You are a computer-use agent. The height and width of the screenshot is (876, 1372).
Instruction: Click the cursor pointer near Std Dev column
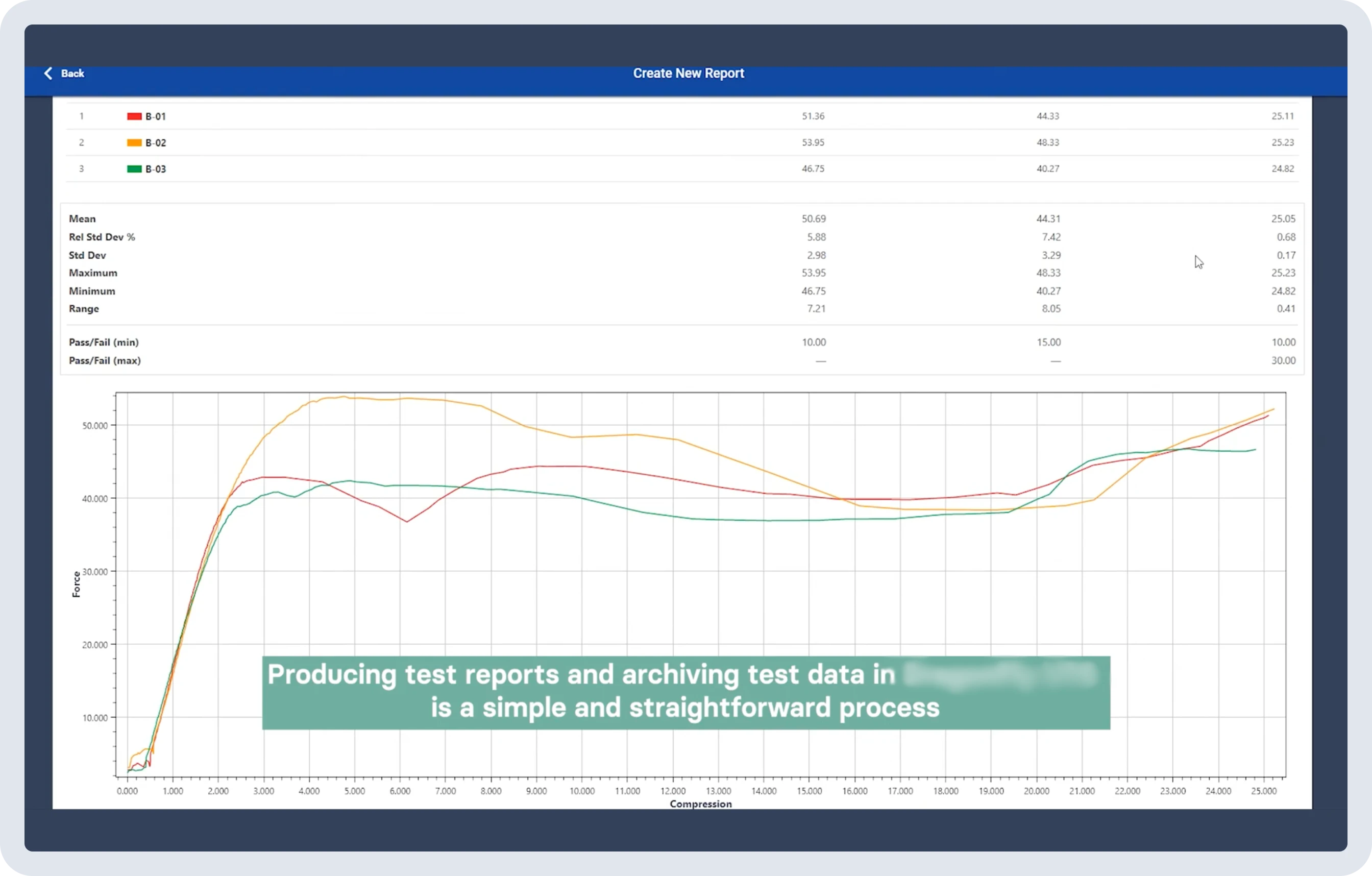[x=1199, y=262]
